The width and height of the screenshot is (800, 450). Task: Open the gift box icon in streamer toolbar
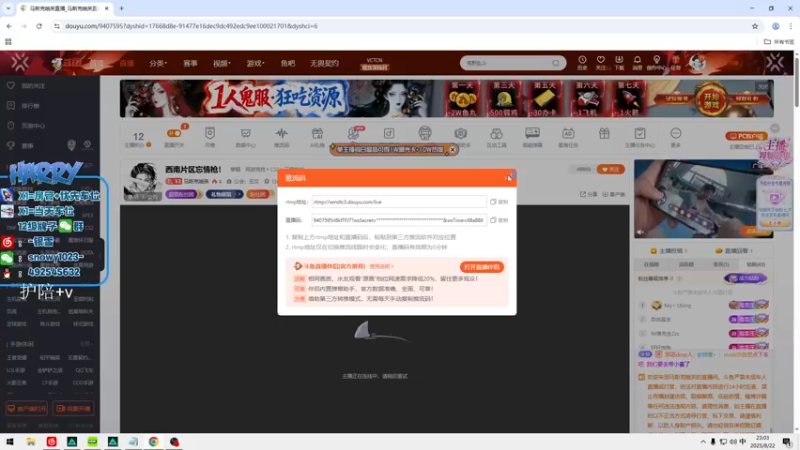click(604, 134)
